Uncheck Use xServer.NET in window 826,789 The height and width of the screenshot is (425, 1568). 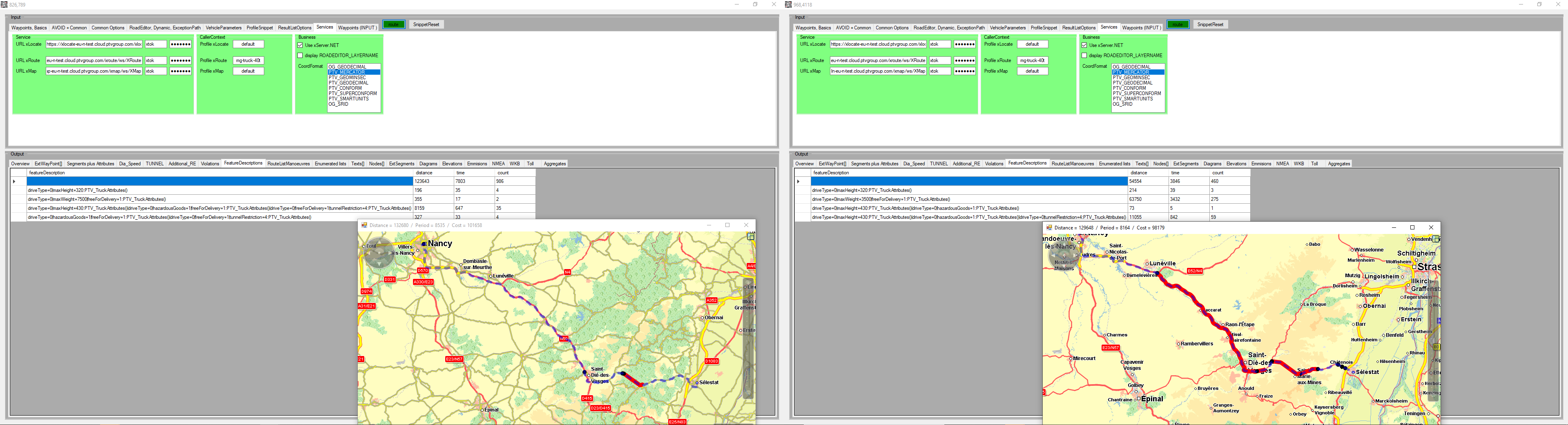[x=300, y=46]
